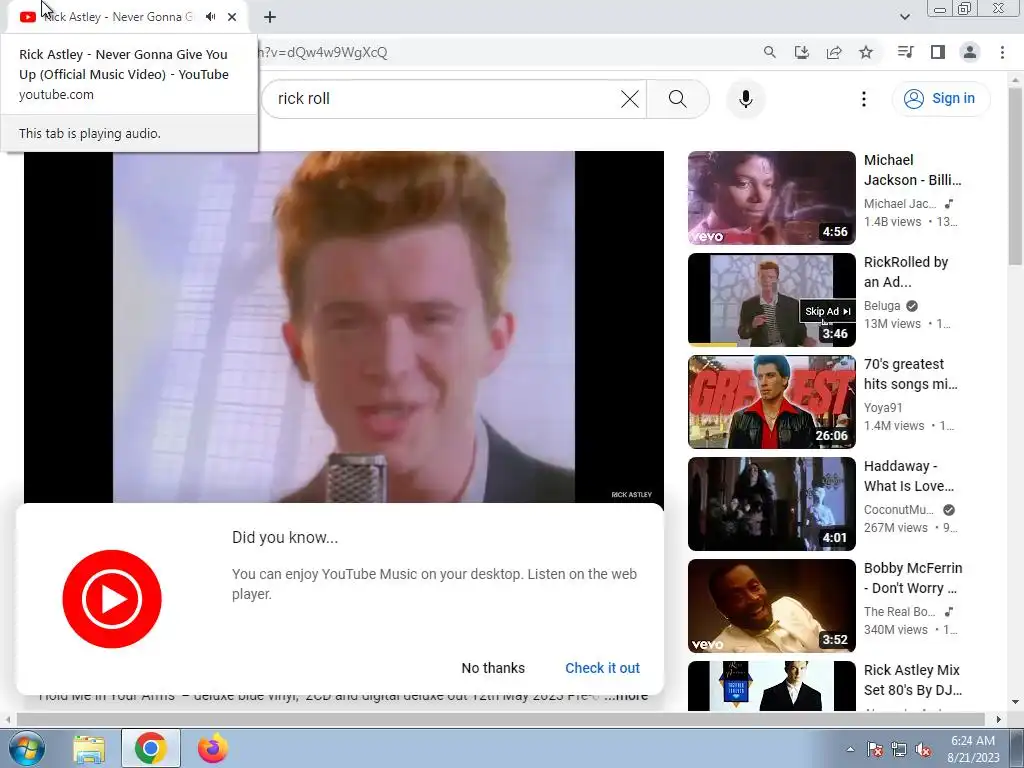Open the tab search chevron
1024x768 pixels.
pyautogui.click(x=904, y=17)
